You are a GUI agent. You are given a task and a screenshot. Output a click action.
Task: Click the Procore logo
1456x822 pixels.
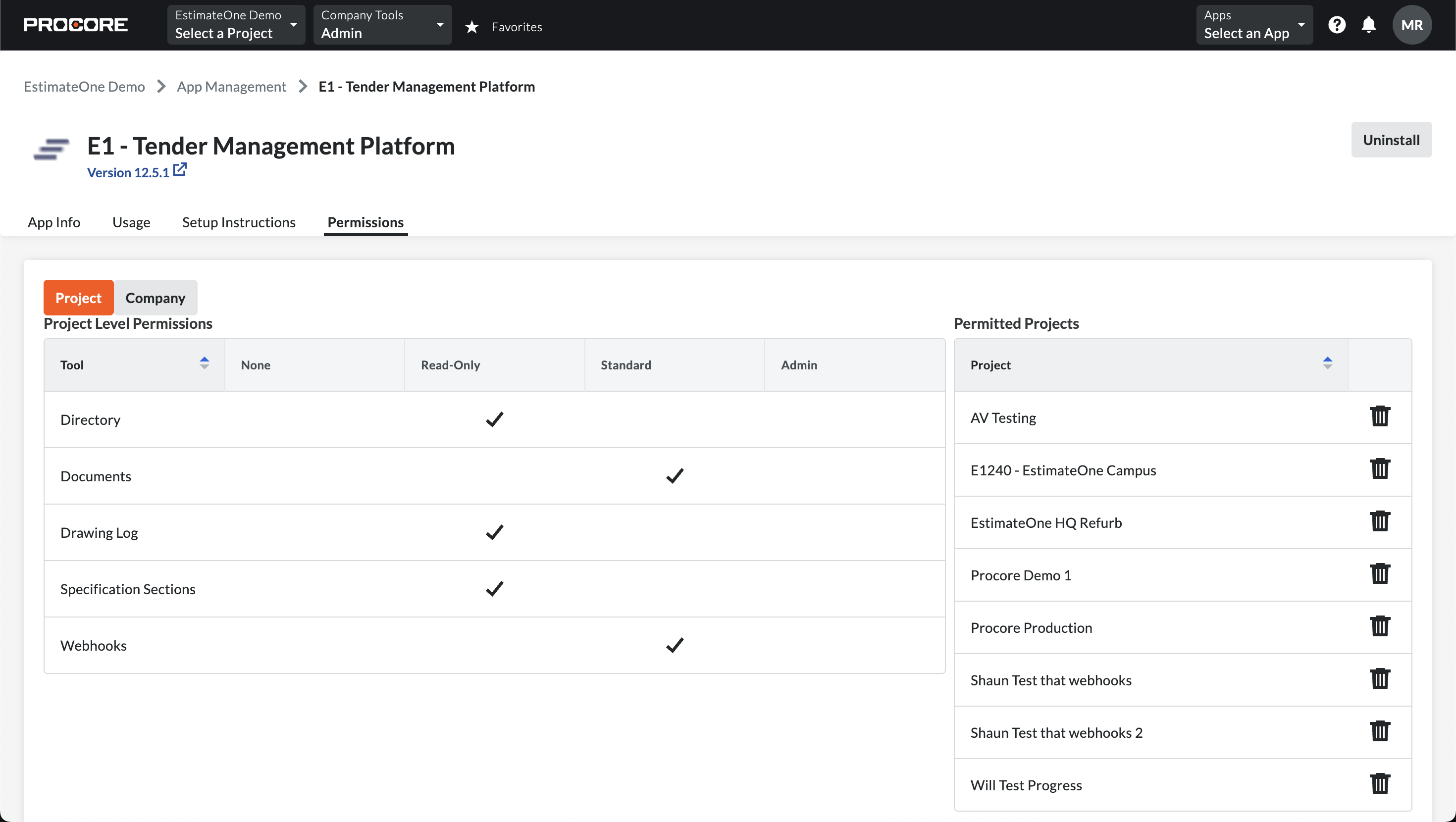[75, 25]
